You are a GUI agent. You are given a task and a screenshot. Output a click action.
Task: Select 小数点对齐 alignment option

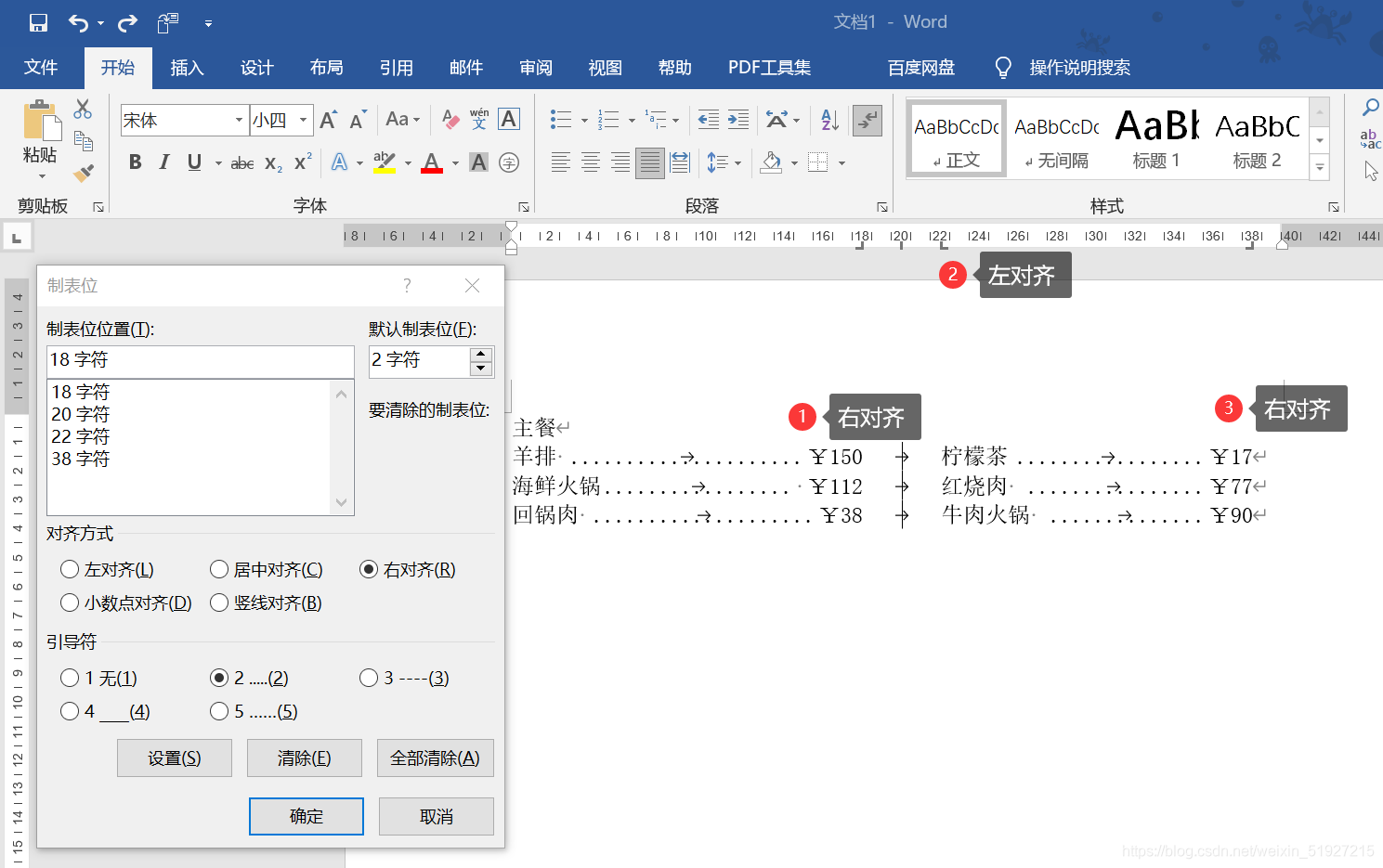(69, 602)
